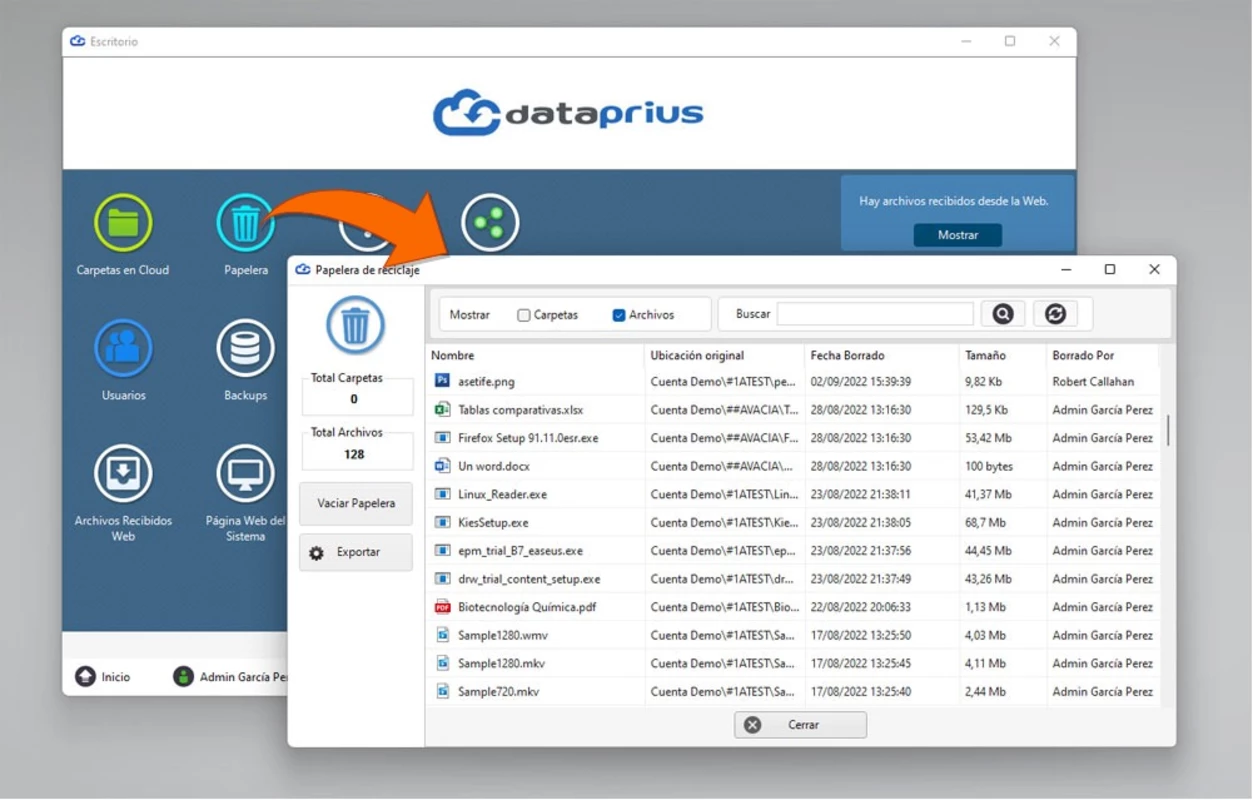Click the video file icon for Sample720.mkv
The width and height of the screenshot is (1253, 800).
443,691
